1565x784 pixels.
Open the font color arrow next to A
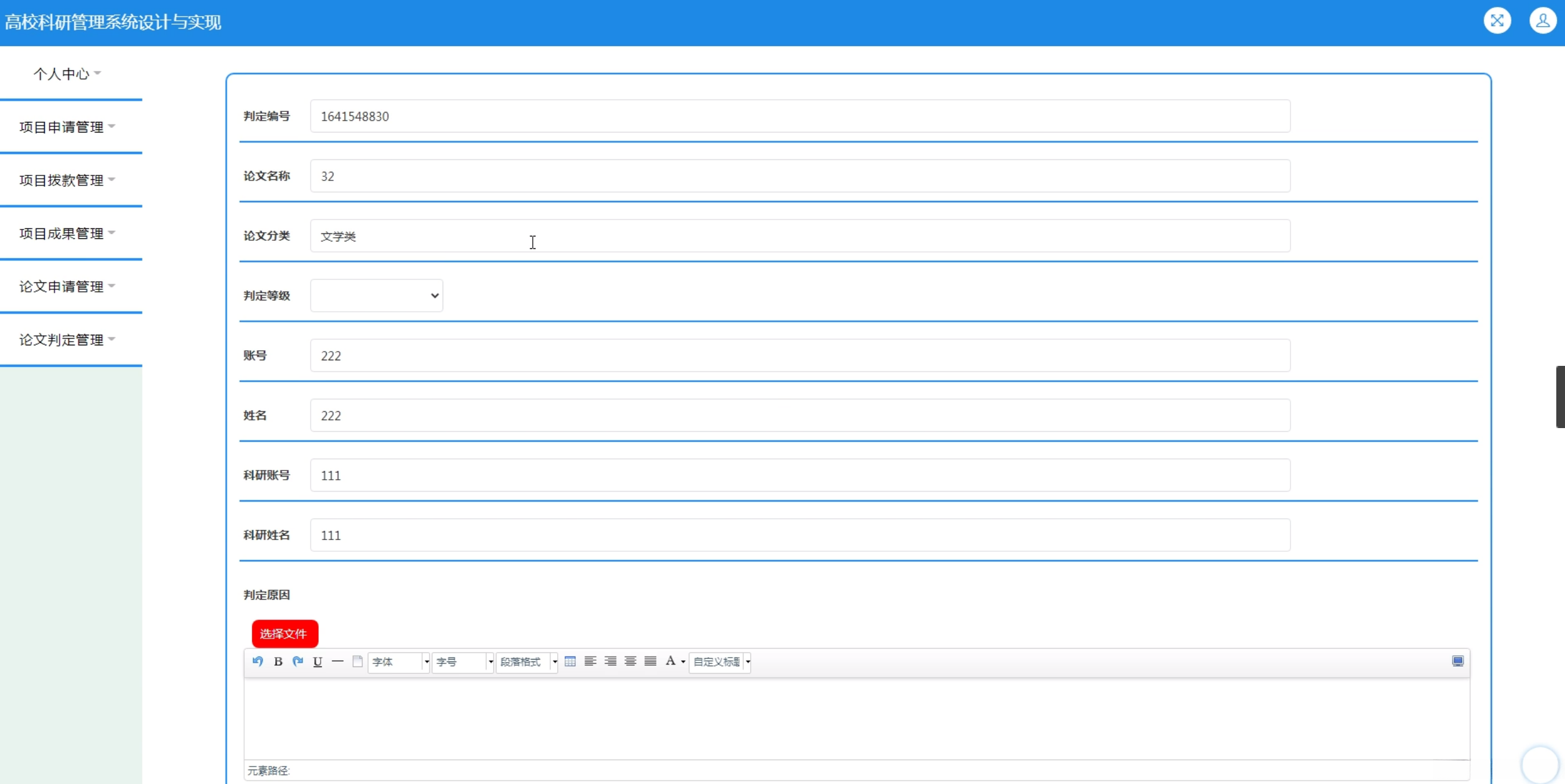point(683,661)
